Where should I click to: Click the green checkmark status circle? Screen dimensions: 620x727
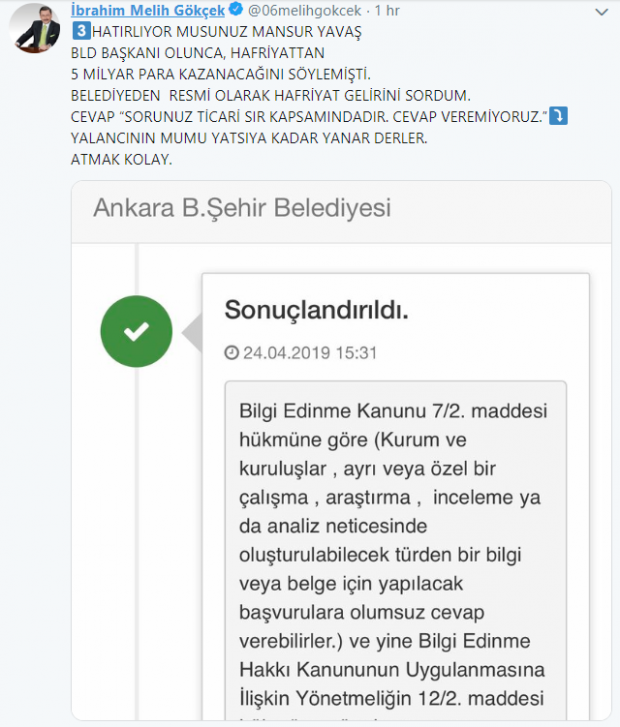coord(136,332)
